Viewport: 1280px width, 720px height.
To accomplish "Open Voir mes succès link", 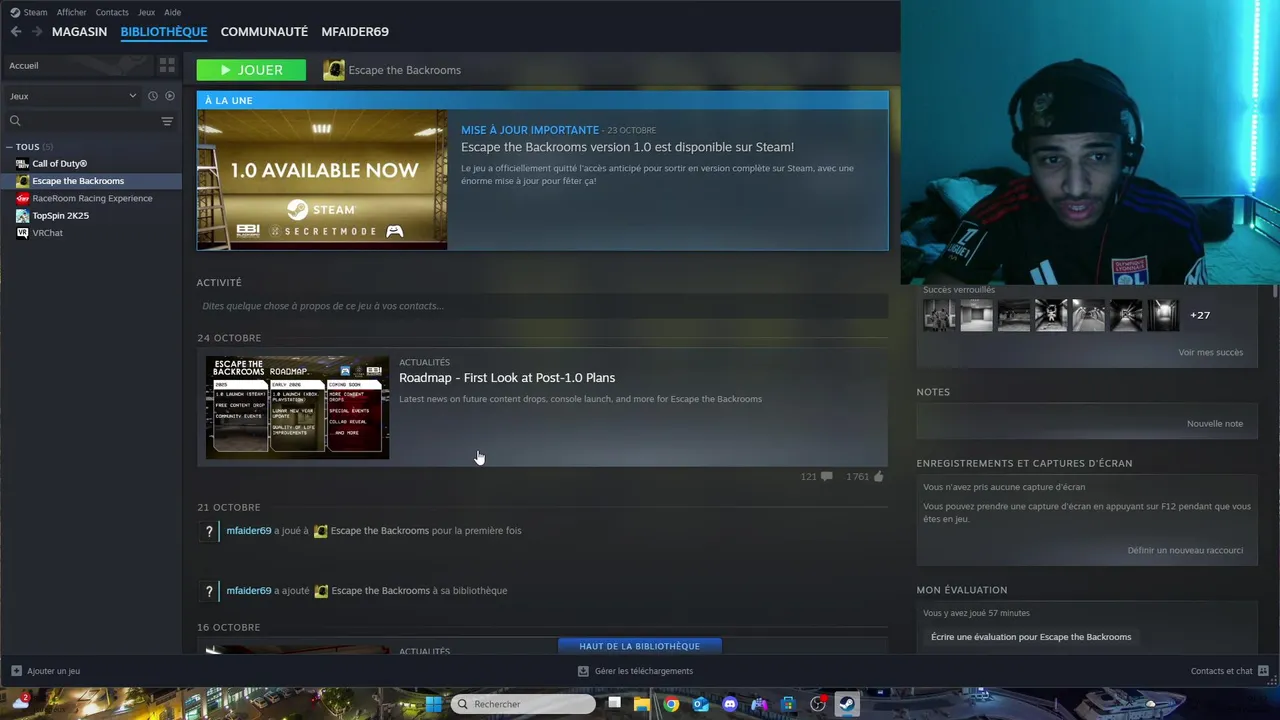I will (1210, 352).
